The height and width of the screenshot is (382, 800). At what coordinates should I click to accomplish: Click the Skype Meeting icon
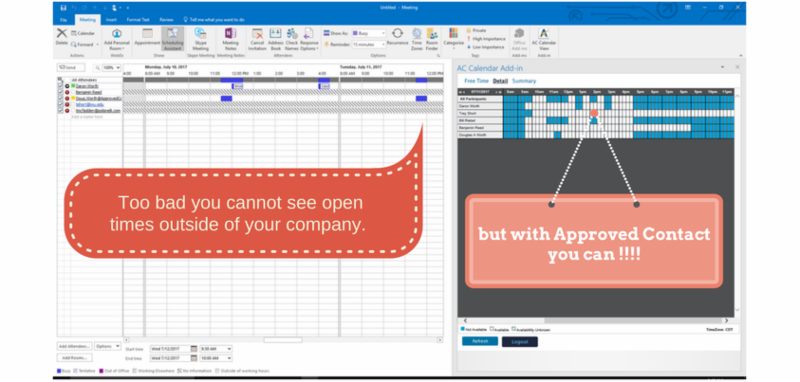[201, 39]
